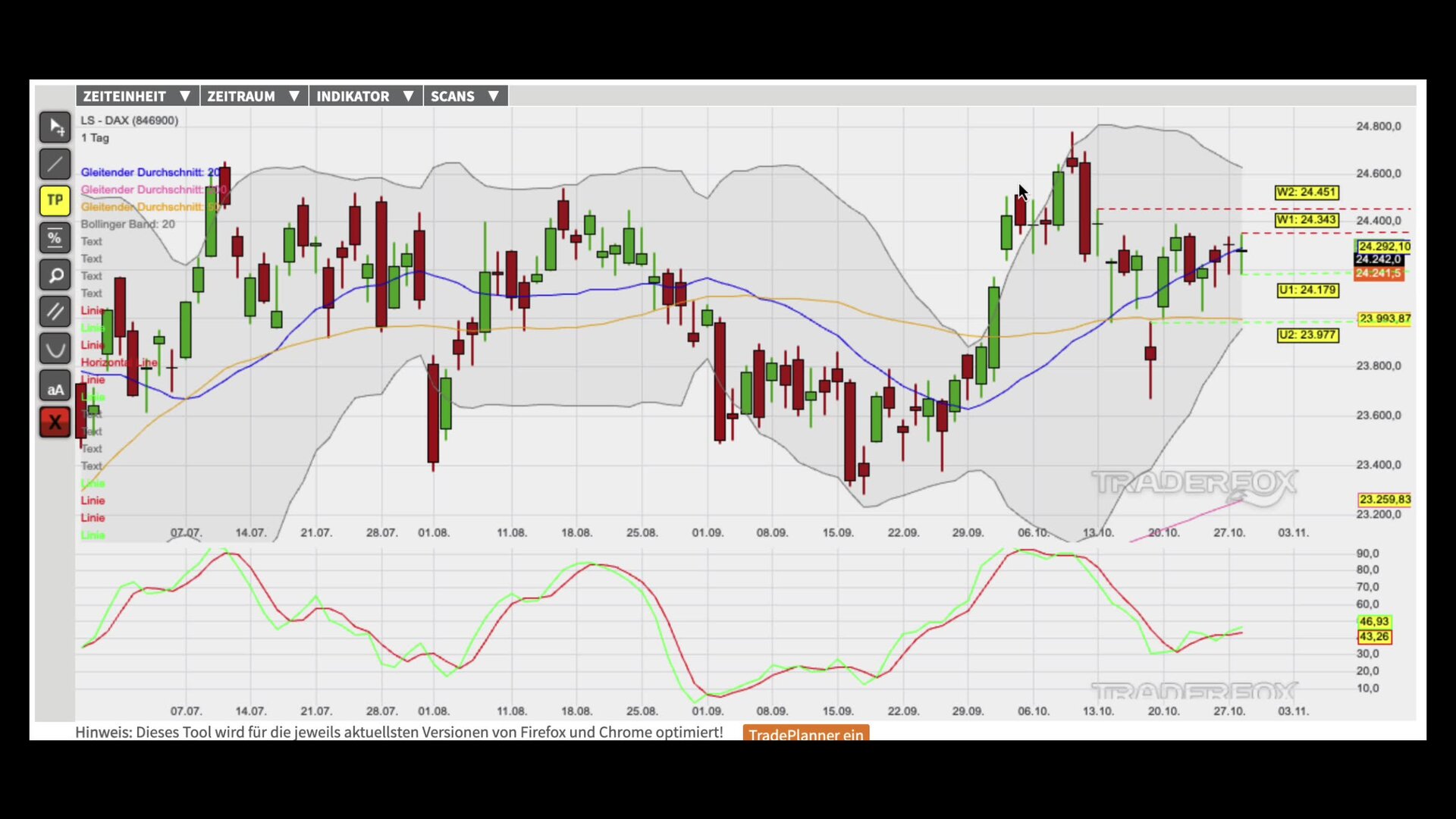The image size is (1456, 819).
Task: Select the curve arc drawing tool
Action: 55,349
